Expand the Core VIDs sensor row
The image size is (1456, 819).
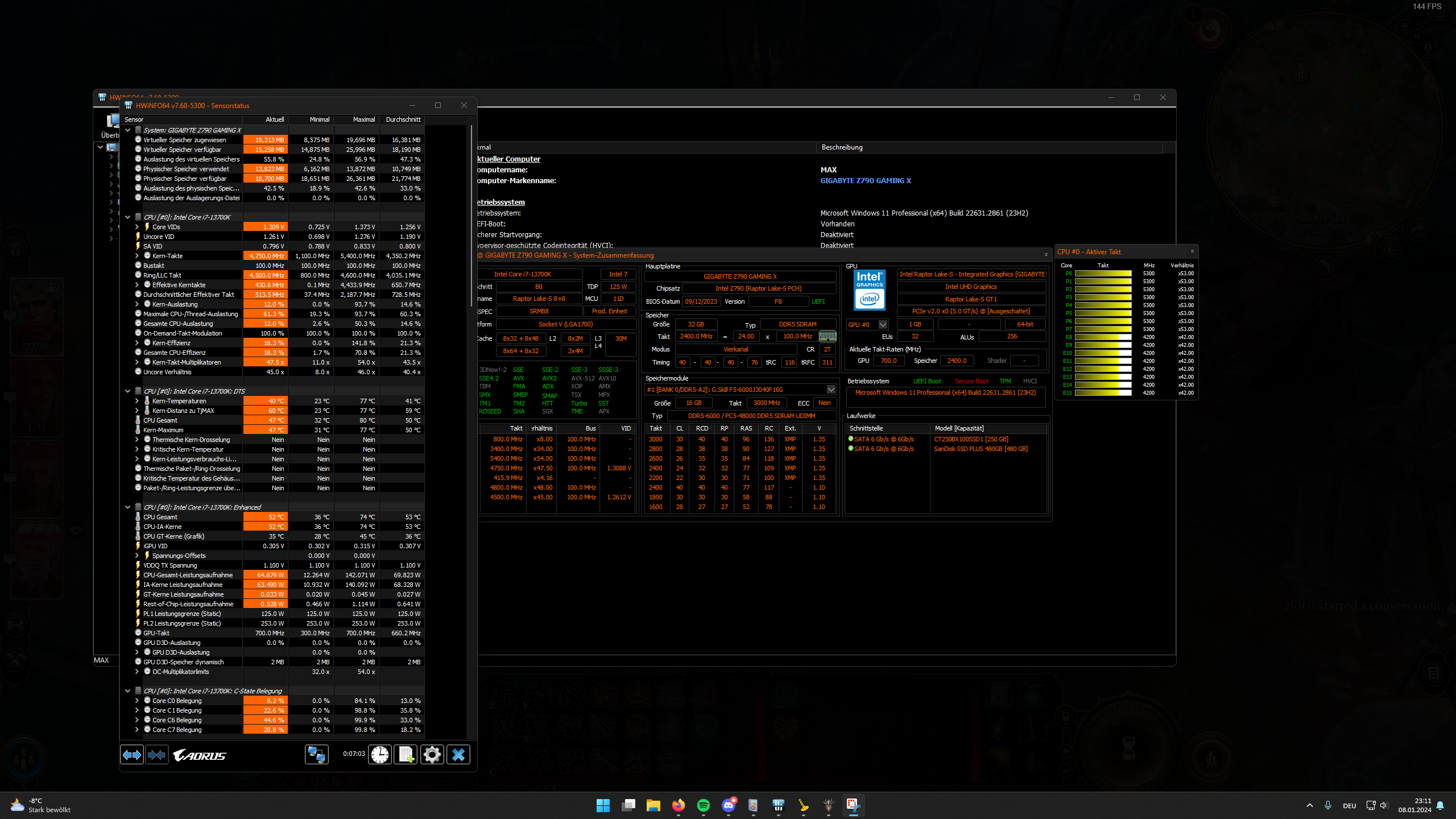click(137, 227)
